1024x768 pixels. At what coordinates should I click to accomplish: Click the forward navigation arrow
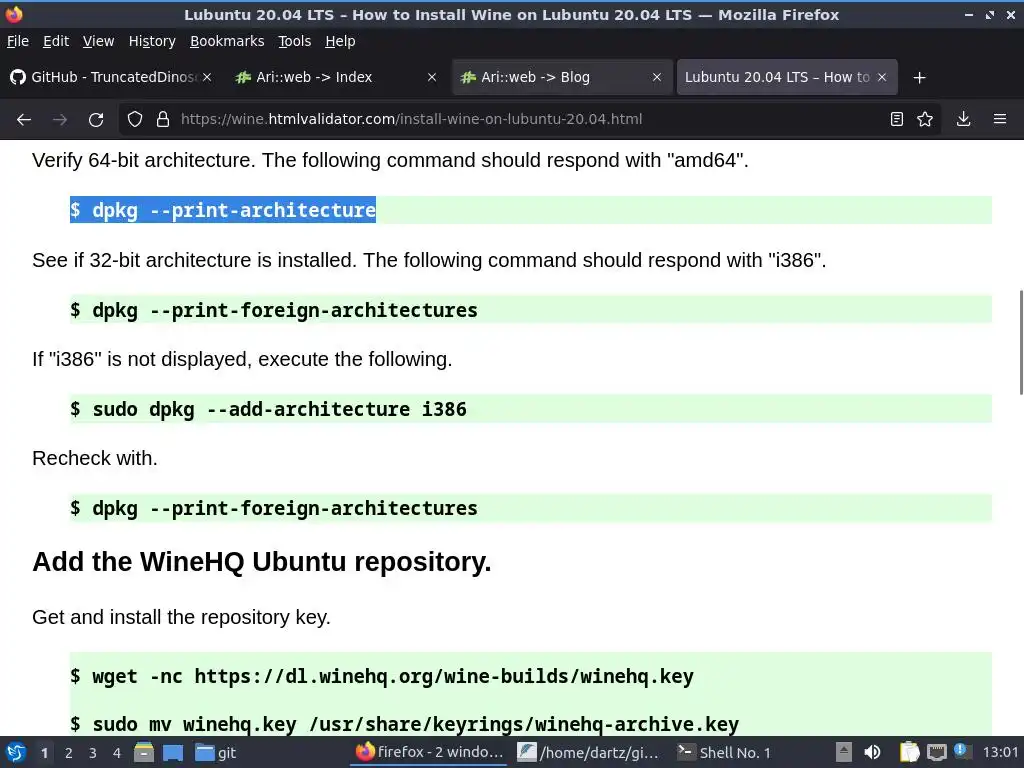(60, 120)
